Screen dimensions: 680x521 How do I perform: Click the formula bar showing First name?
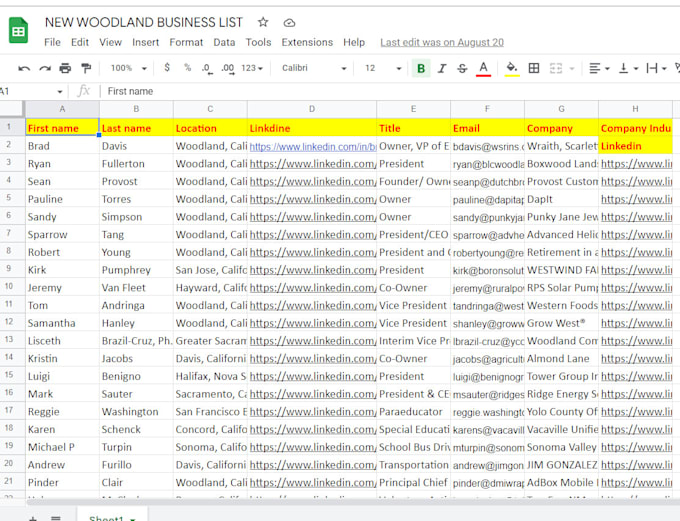(390, 91)
